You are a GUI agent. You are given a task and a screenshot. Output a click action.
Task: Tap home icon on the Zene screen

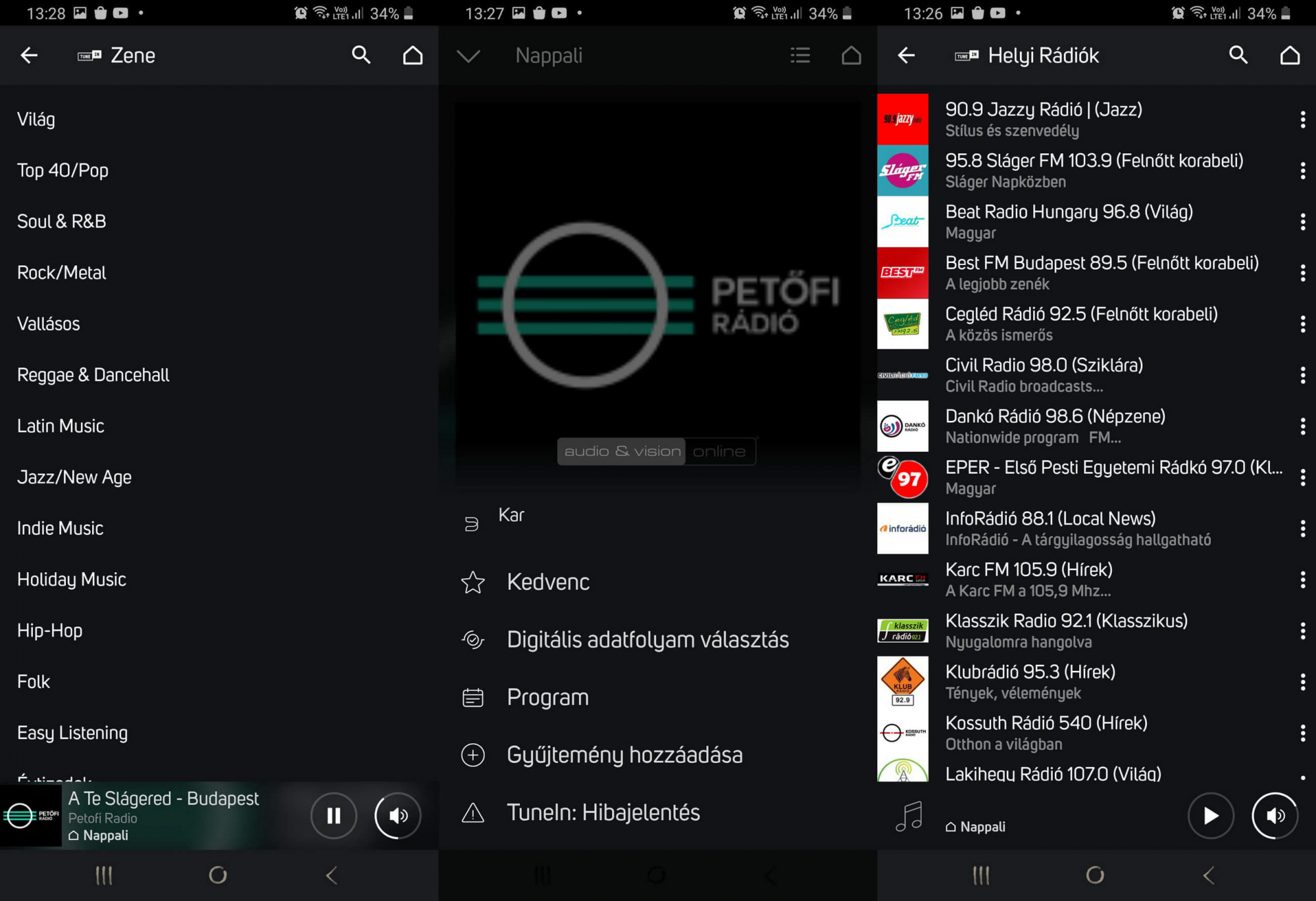pos(413,55)
